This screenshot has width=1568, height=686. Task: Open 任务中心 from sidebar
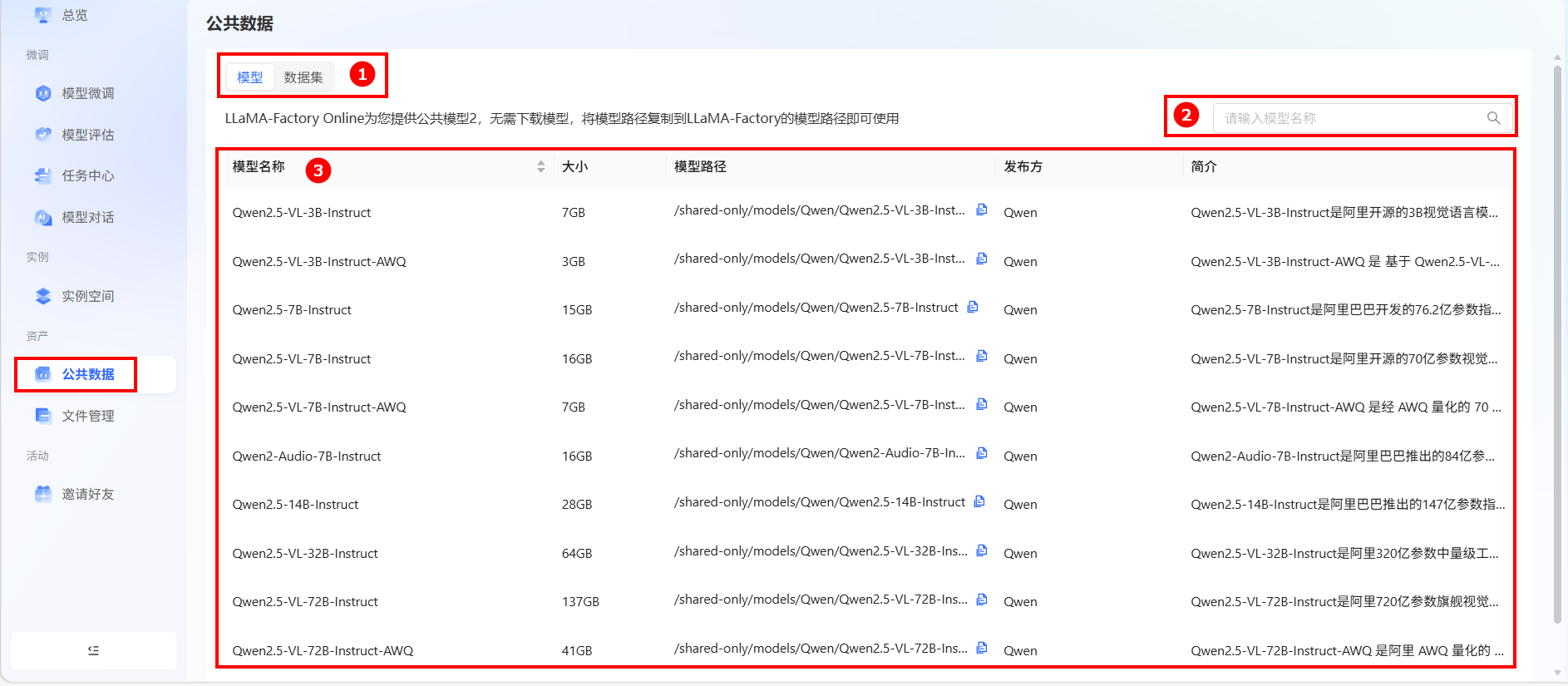(87, 175)
